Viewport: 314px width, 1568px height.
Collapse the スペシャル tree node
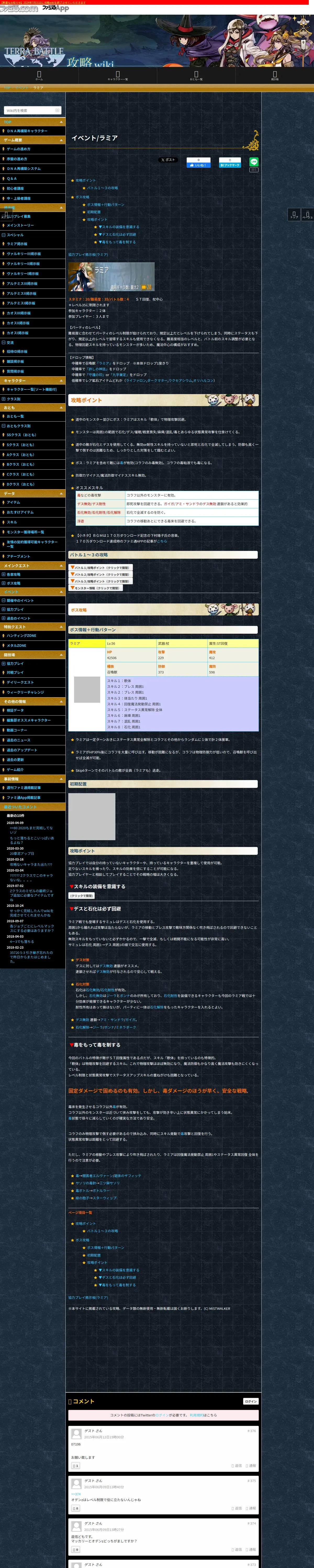(4, 234)
